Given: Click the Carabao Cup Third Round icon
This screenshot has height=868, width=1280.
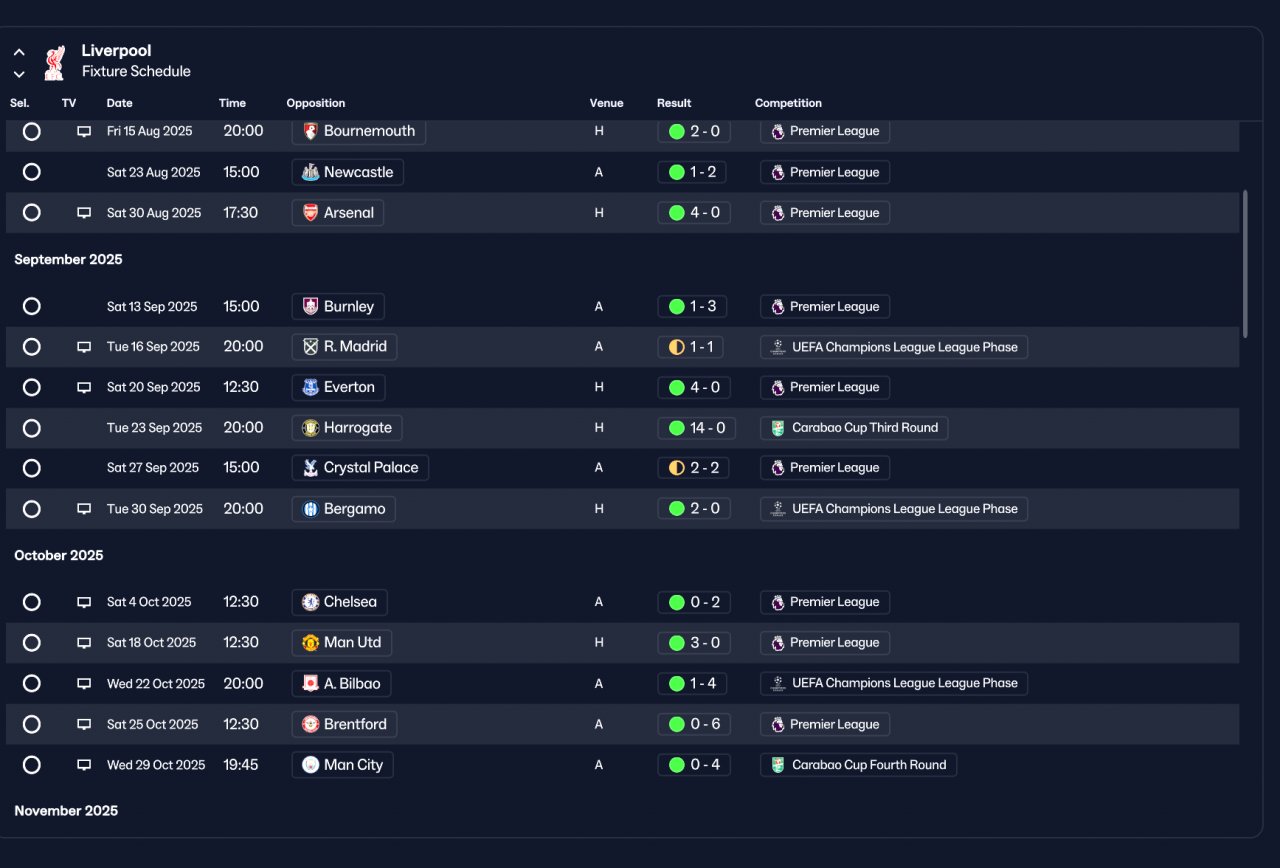Looking at the screenshot, I should click(x=778, y=428).
